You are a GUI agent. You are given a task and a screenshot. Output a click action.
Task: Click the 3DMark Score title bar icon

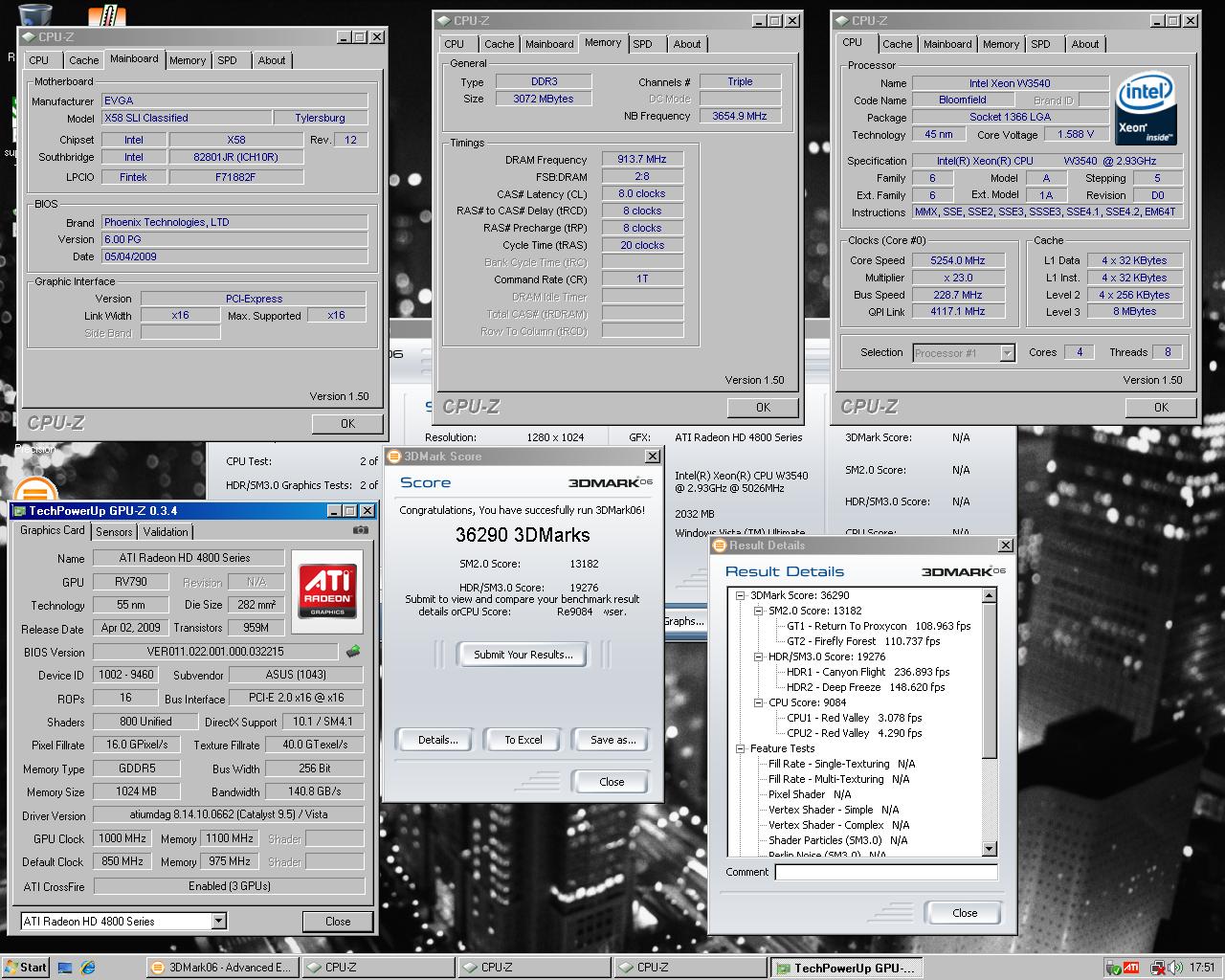click(394, 457)
